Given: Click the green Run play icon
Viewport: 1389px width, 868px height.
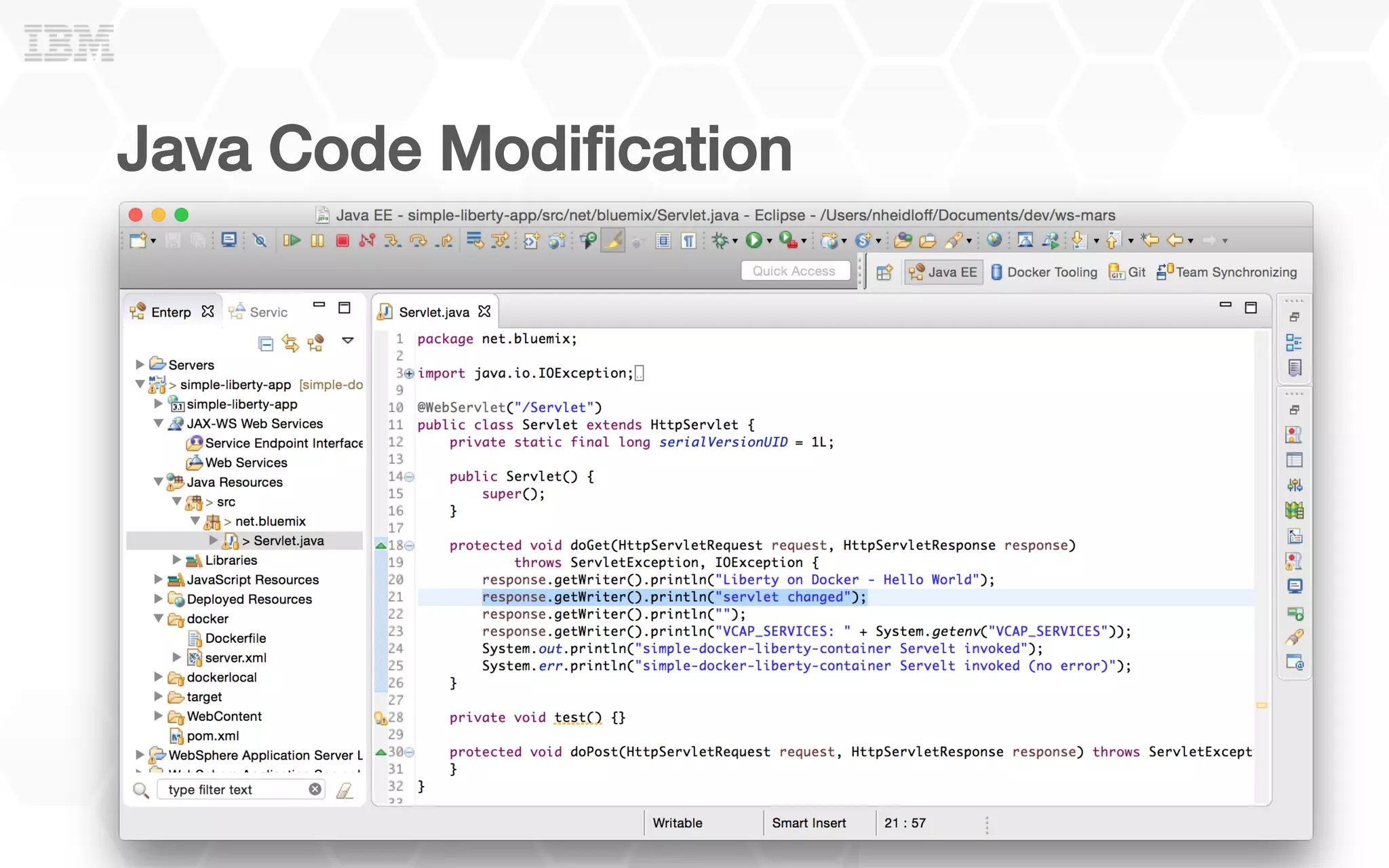Looking at the screenshot, I should (x=754, y=240).
